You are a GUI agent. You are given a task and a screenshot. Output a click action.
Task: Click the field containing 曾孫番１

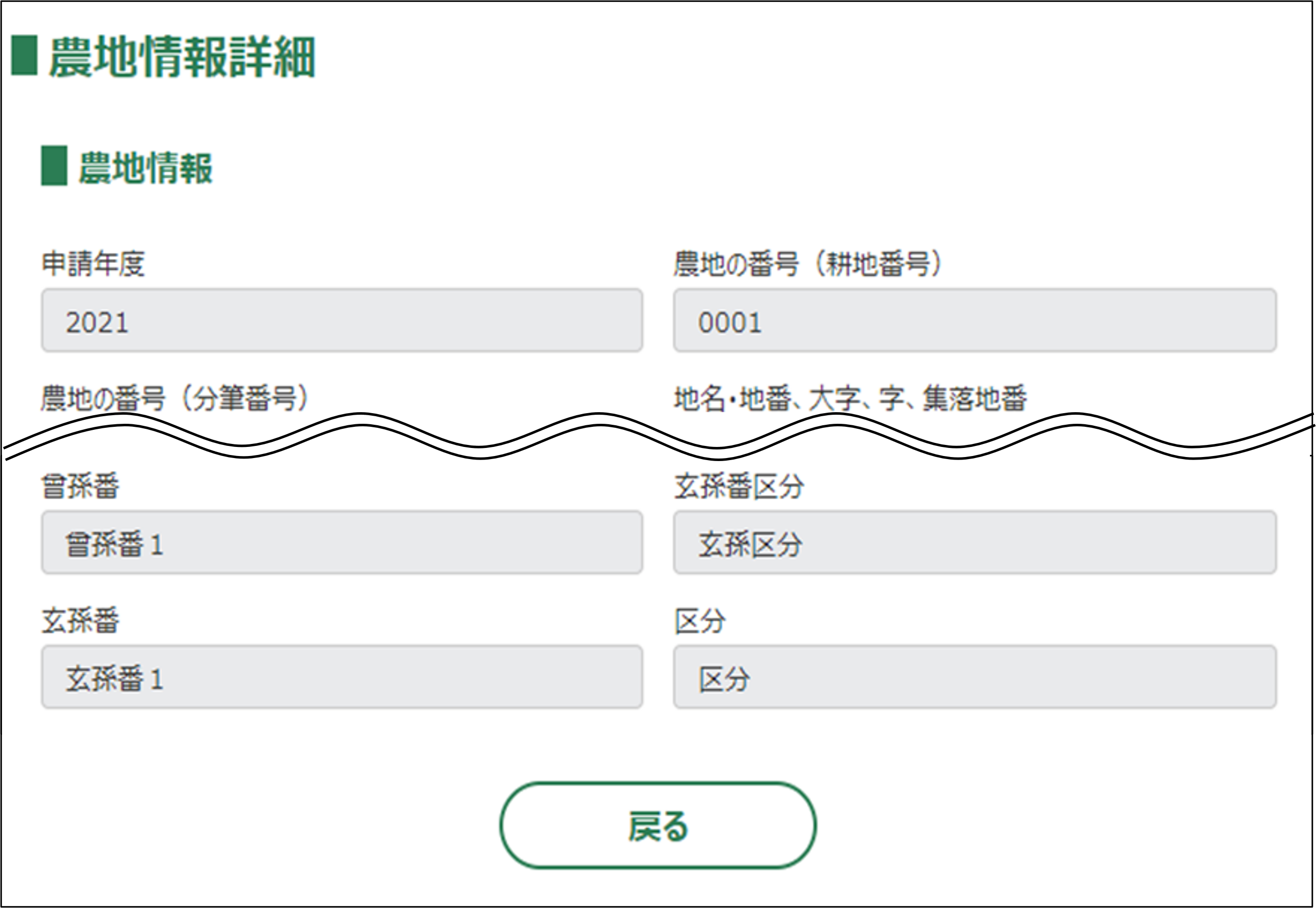coord(342,543)
